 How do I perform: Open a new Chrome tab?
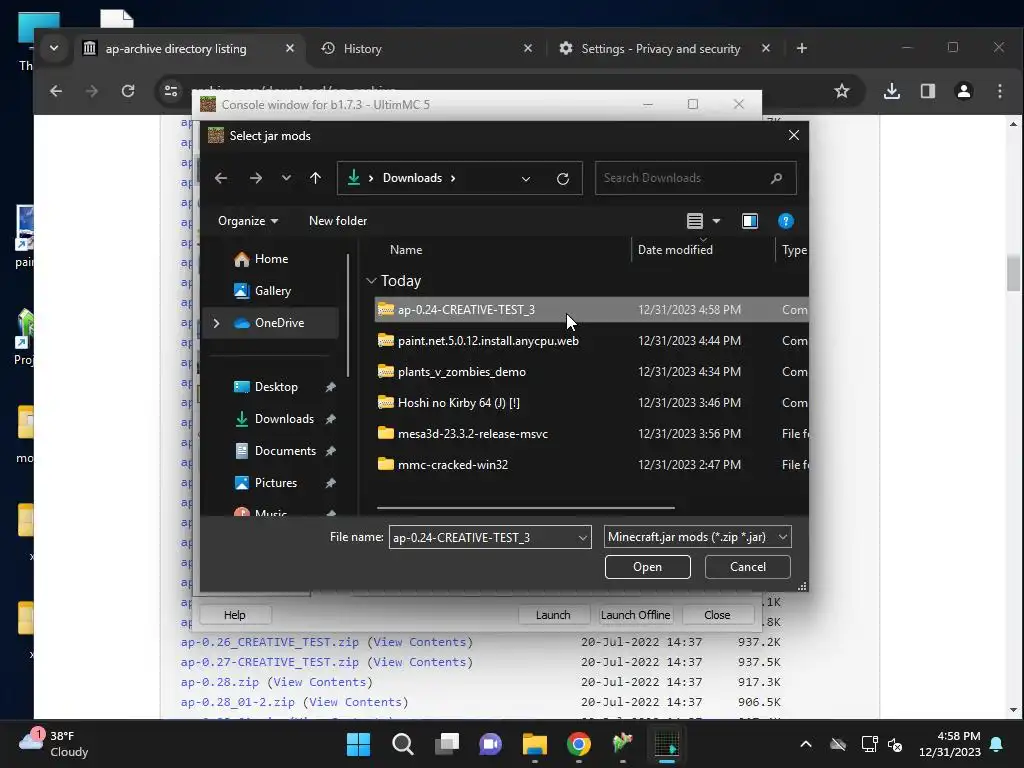coord(802,48)
